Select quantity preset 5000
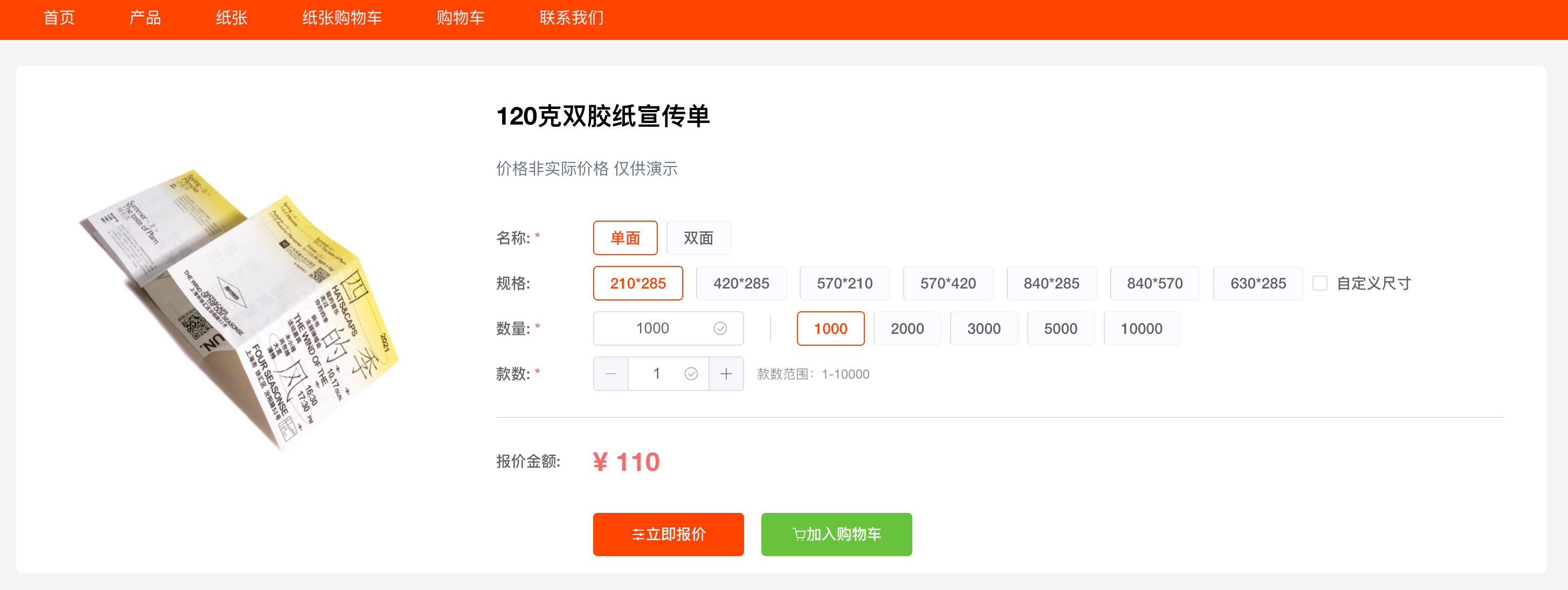The height and width of the screenshot is (590, 1568). tap(1060, 329)
